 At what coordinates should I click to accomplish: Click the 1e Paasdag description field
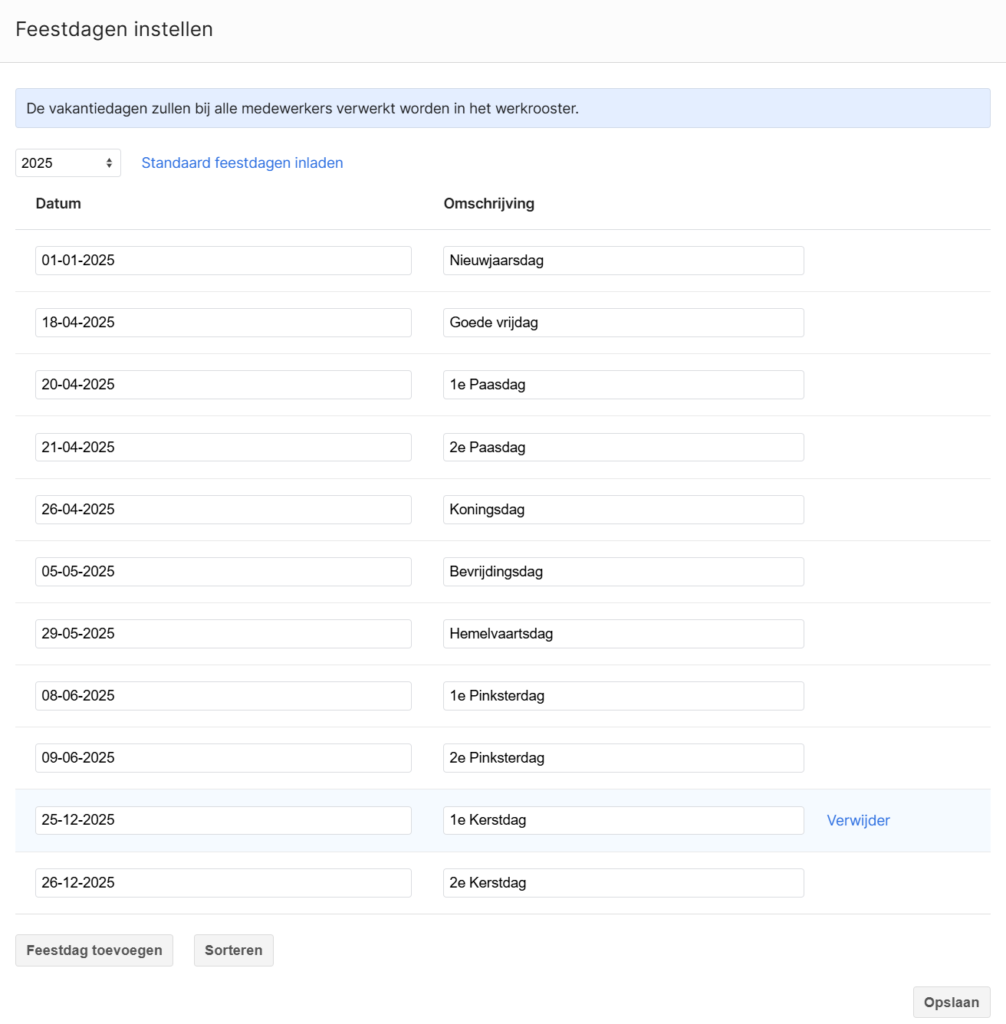pyautogui.click(x=623, y=385)
